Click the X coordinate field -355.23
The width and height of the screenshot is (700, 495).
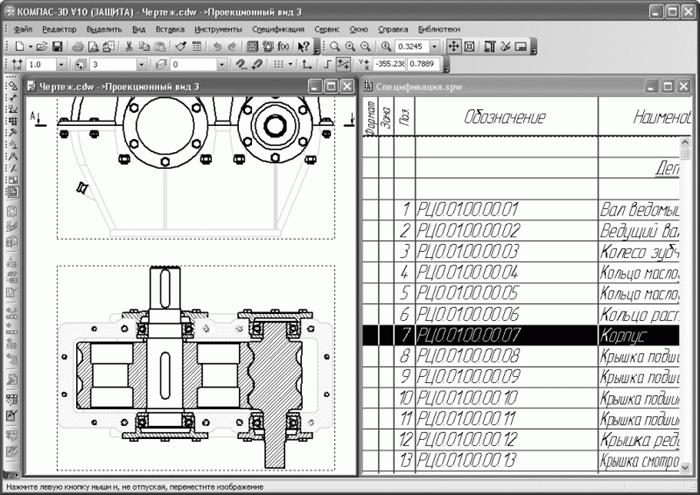tap(390, 64)
